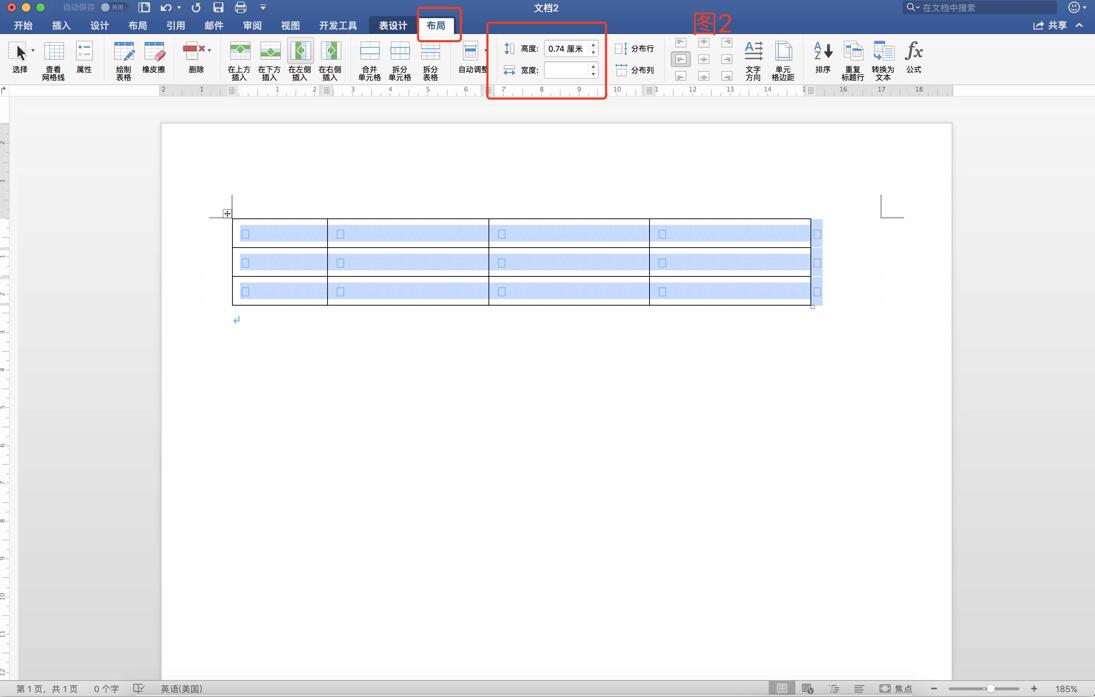The height and width of the screenshot is (697, 1095).
Task: Open the 视图 (View) tab
Action: coord(290,25)
